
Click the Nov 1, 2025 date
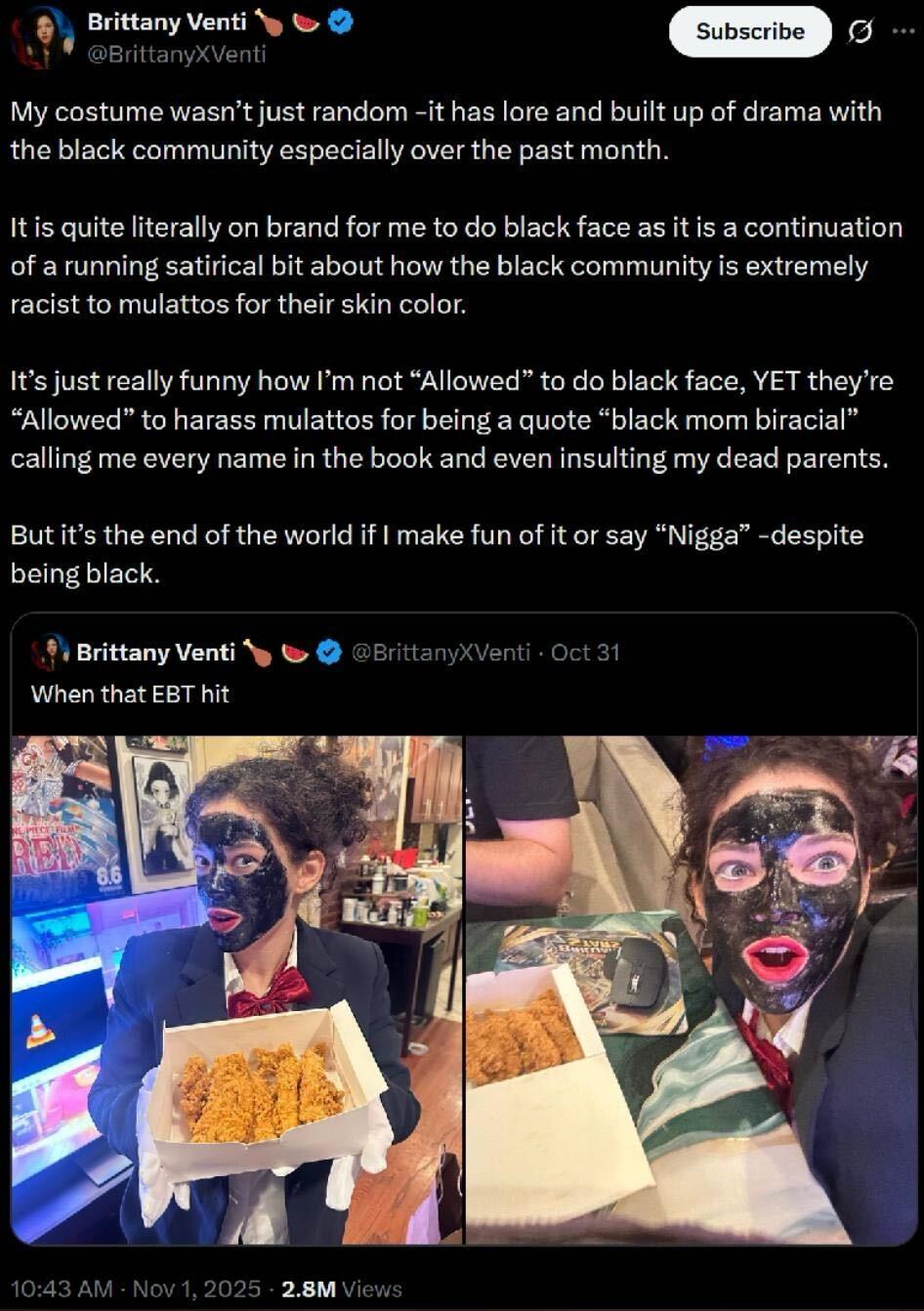pyautogui.click(x=196, y=1288)
